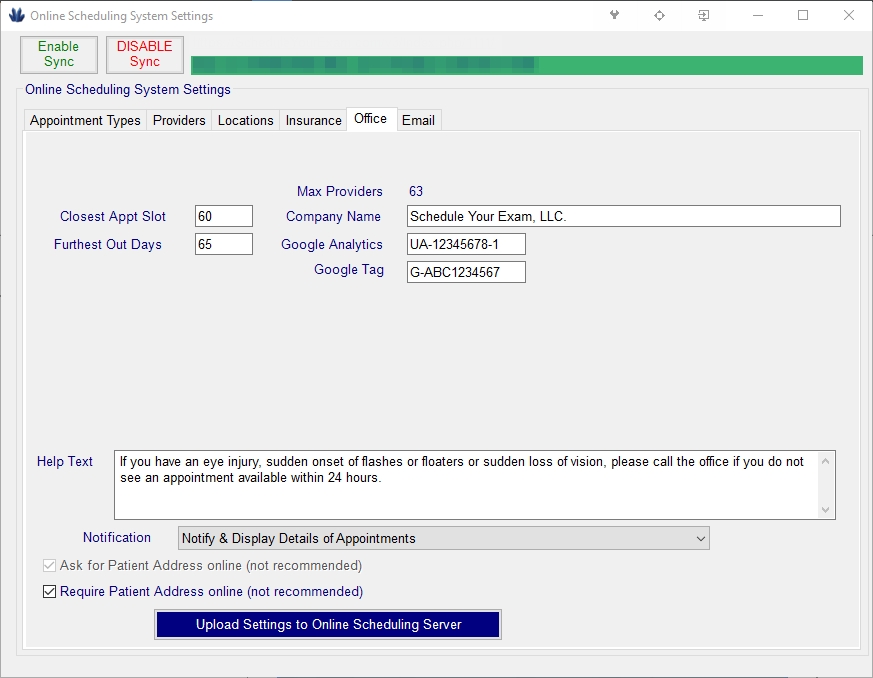The image size is (873, 678).
Task: Minimize the settings window
Action: (757, 16)
